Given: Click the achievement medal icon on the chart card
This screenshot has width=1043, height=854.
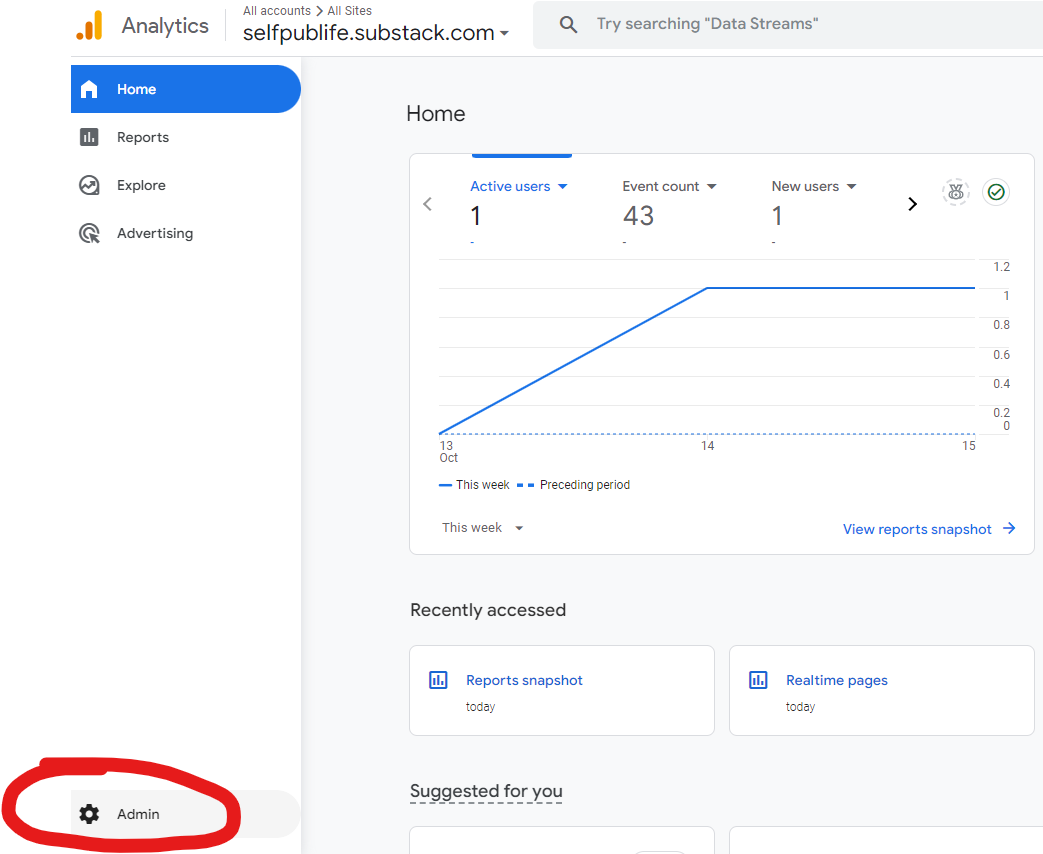Looking at the screenshot, I should [x=956, y=192].
